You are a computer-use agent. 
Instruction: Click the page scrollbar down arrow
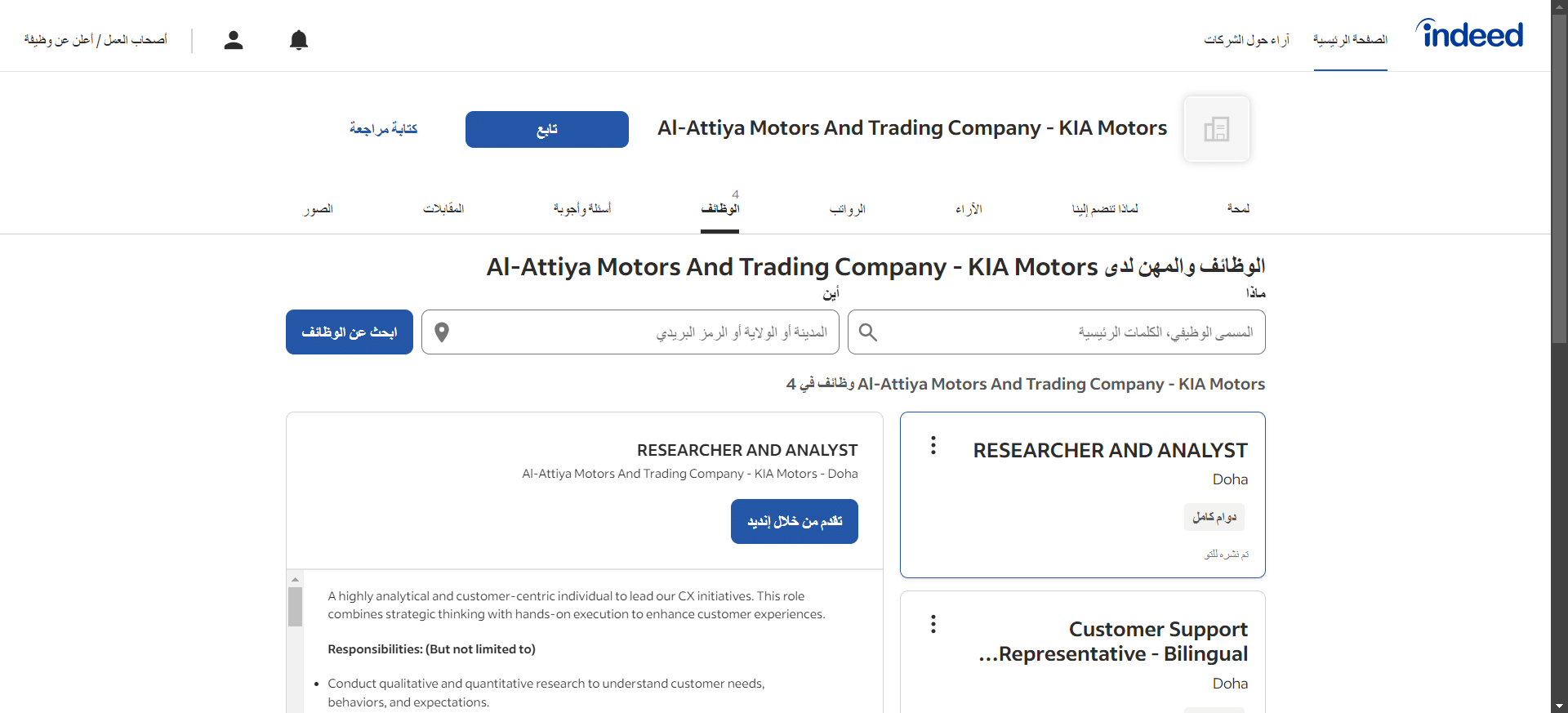pyautogui.click(x=1560, y=706)
